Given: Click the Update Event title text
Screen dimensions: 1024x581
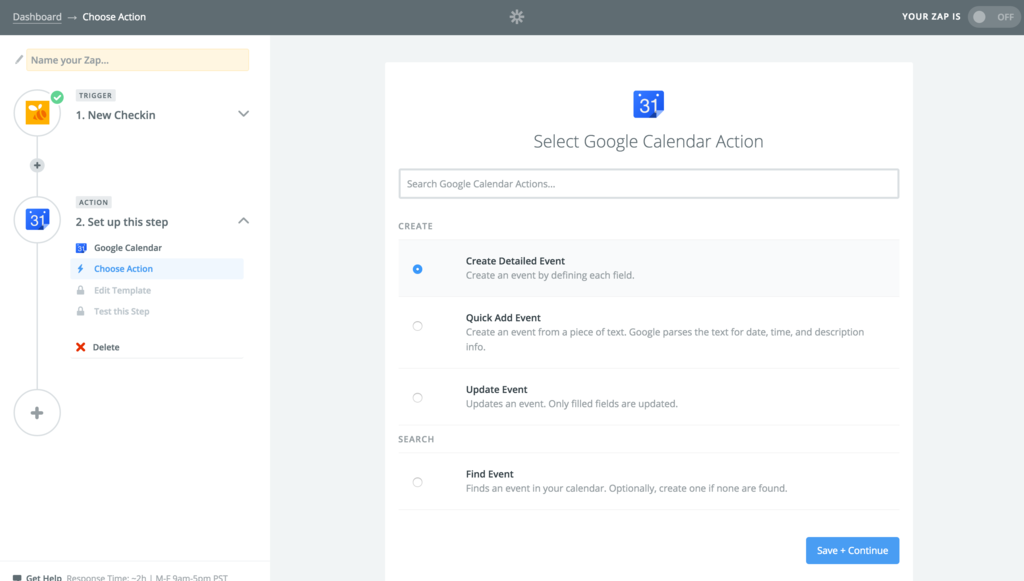Looking at the screenshot, I should (496, 389).
